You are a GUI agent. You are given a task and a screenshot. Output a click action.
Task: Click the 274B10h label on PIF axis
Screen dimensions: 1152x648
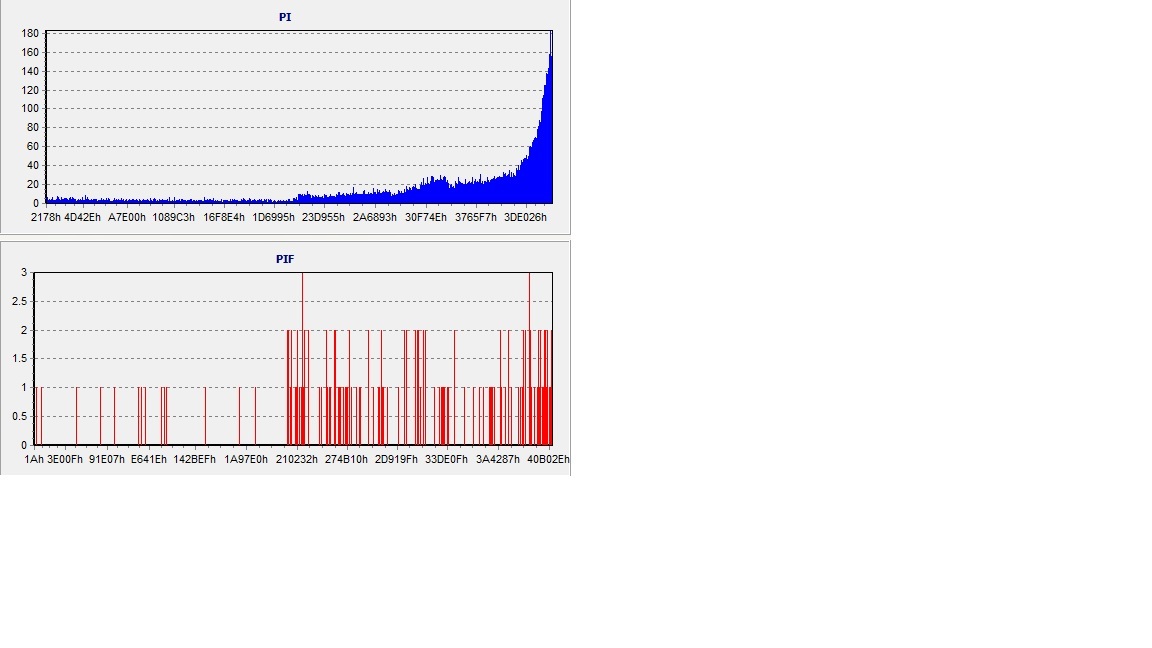346,459
